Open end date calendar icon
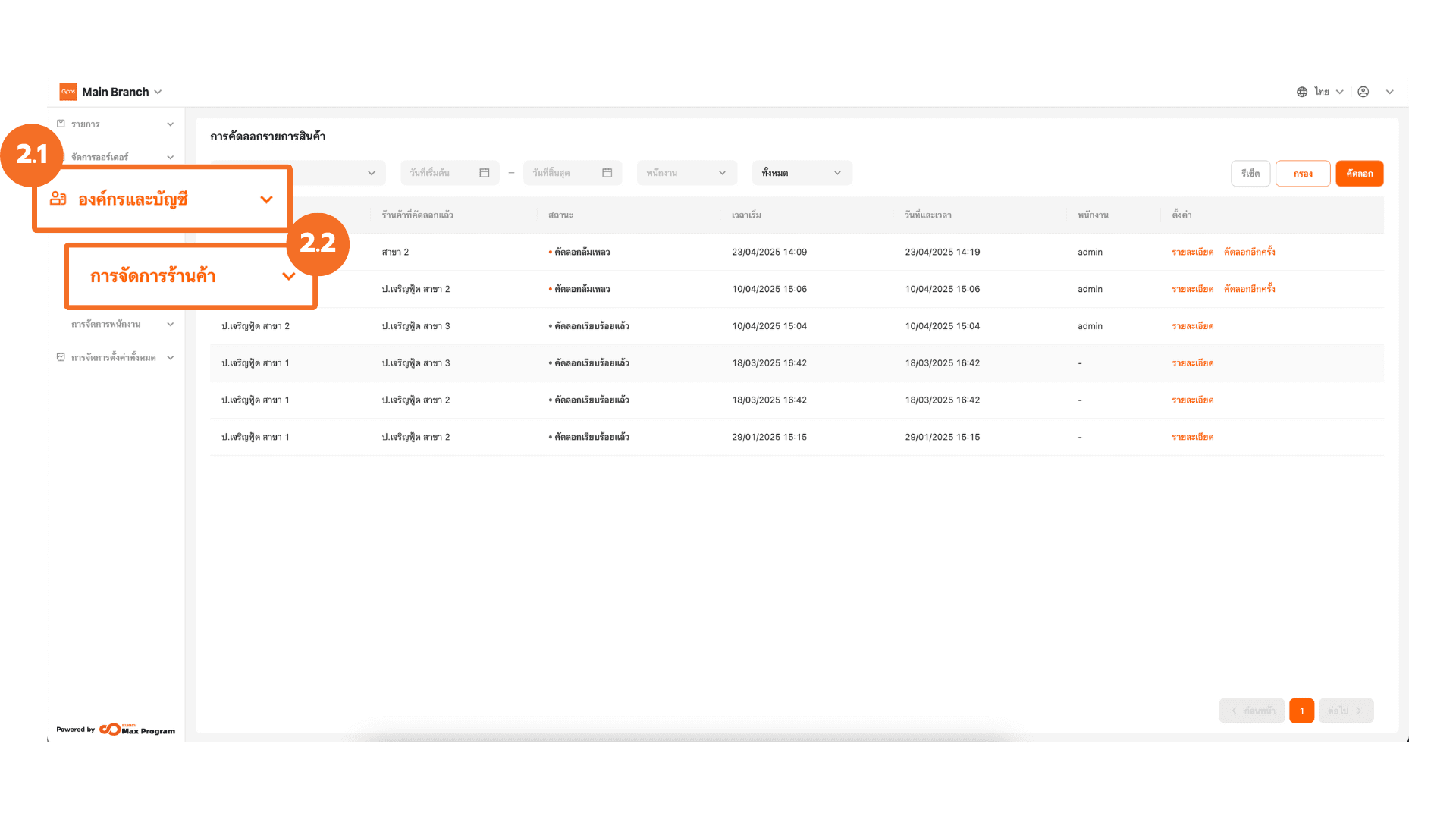This screenshot has width=1456, height=819. [x=607, y=173]
